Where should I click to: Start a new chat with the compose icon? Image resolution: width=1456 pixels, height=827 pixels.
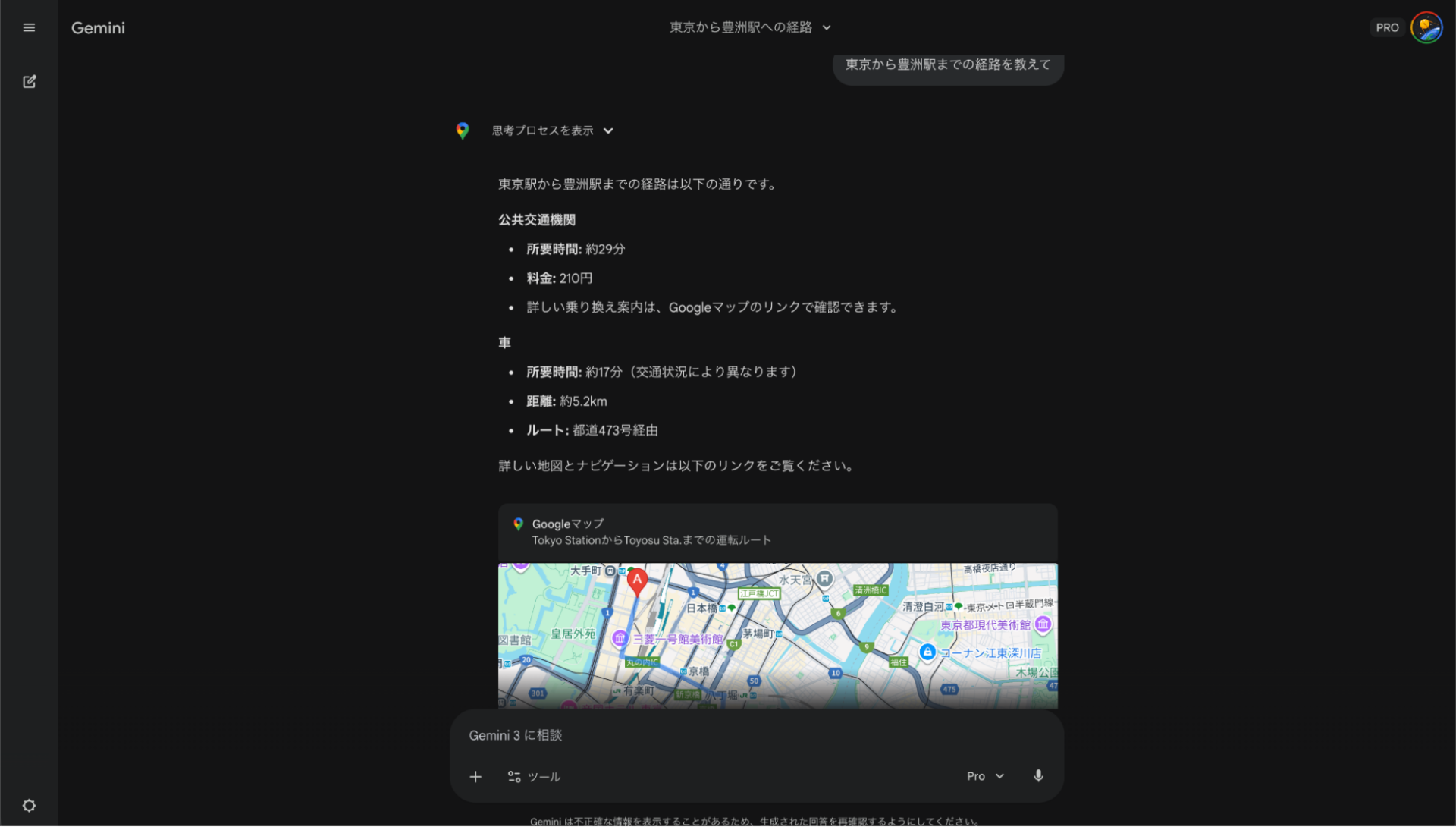point(29,81)
